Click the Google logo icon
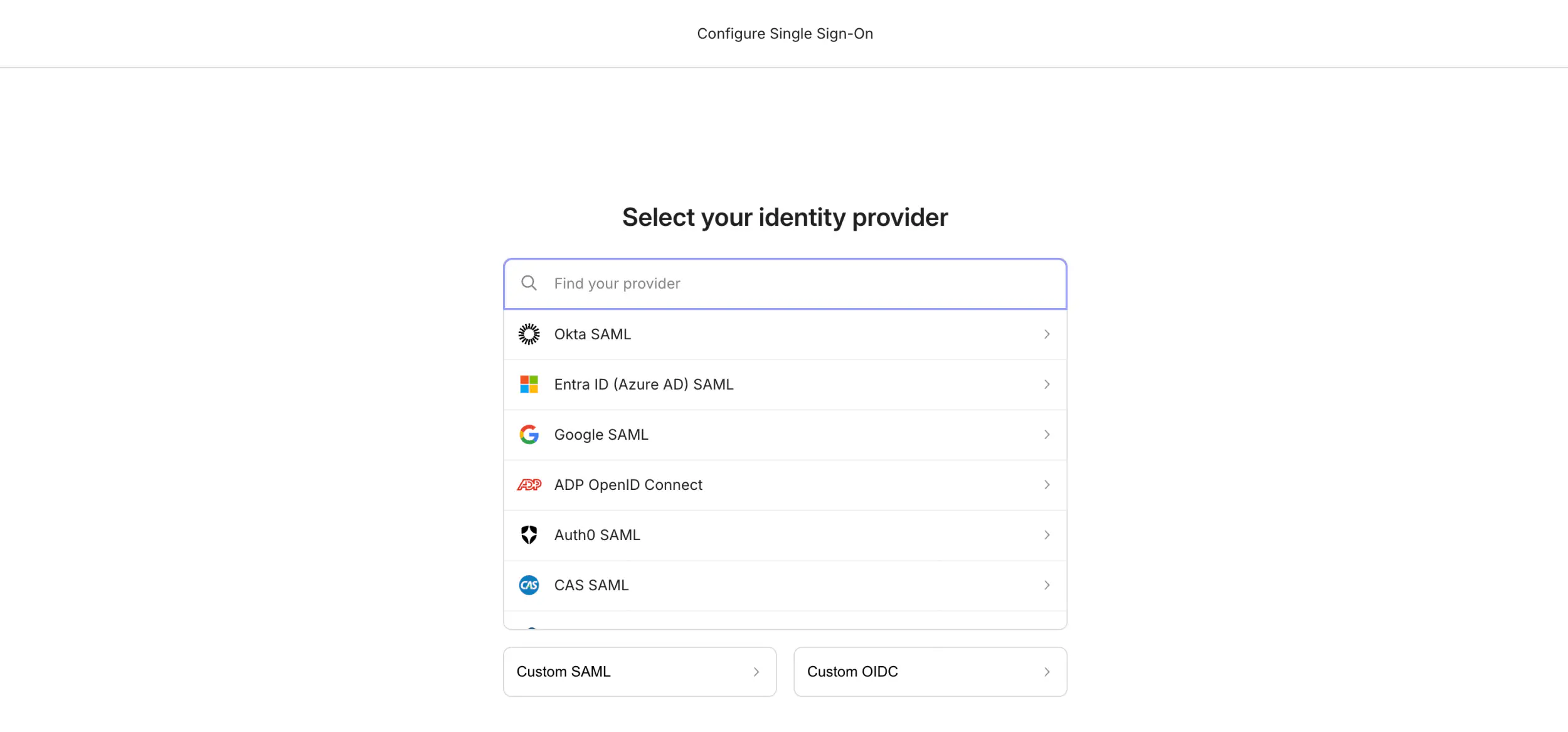The image size is (1568, 732). [x=529, y=434]
